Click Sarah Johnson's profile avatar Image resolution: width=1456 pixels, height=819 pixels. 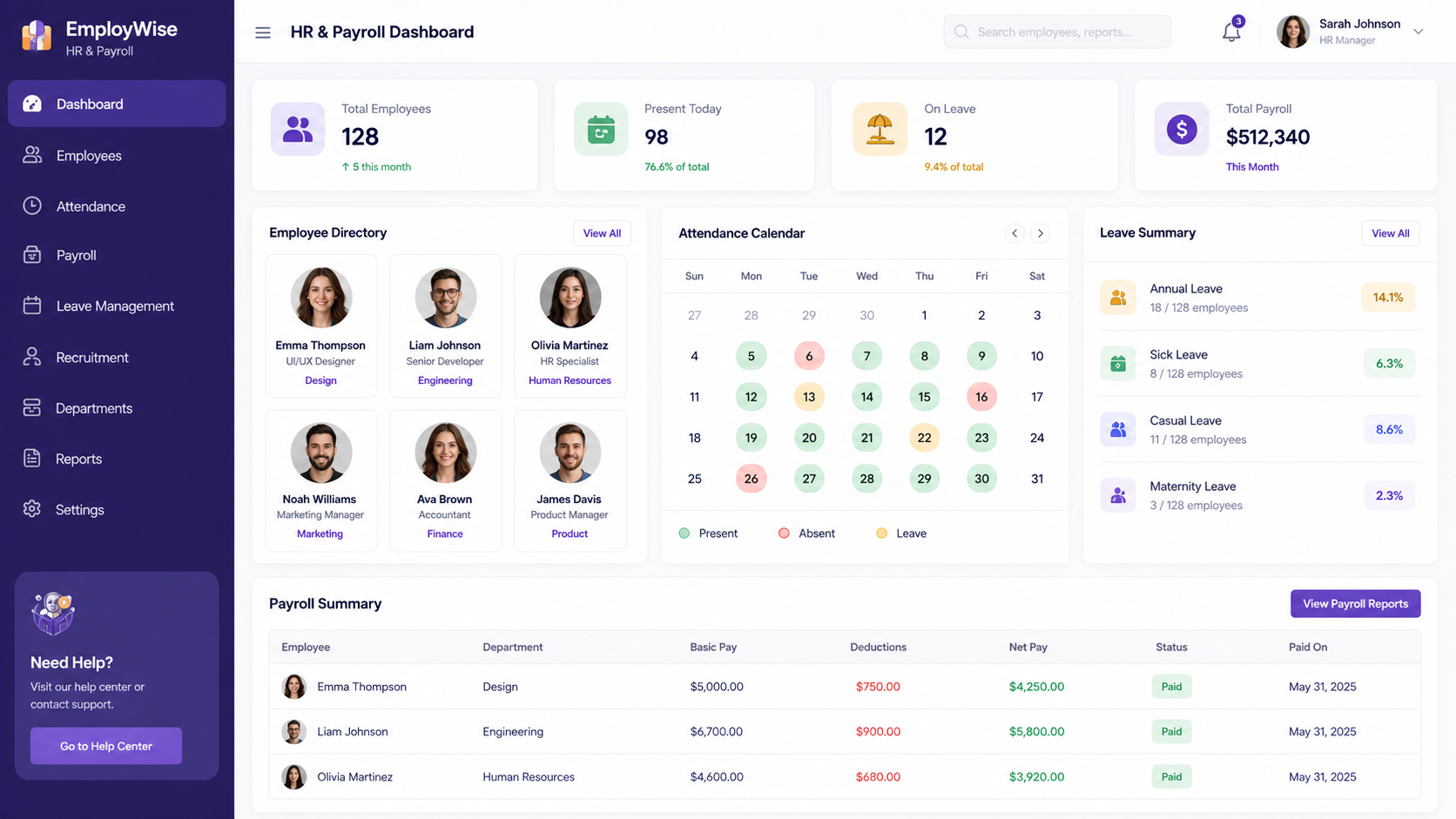coord(1293,32)
